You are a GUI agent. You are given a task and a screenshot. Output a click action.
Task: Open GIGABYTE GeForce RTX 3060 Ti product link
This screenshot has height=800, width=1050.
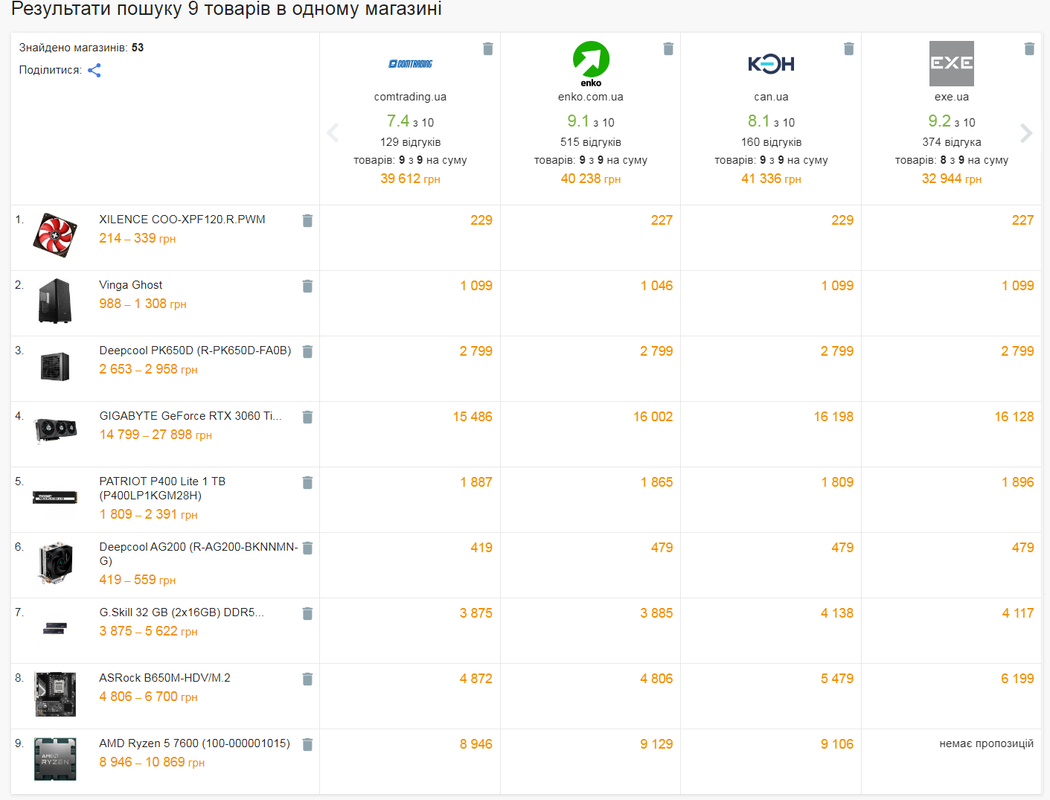(190, 416)
